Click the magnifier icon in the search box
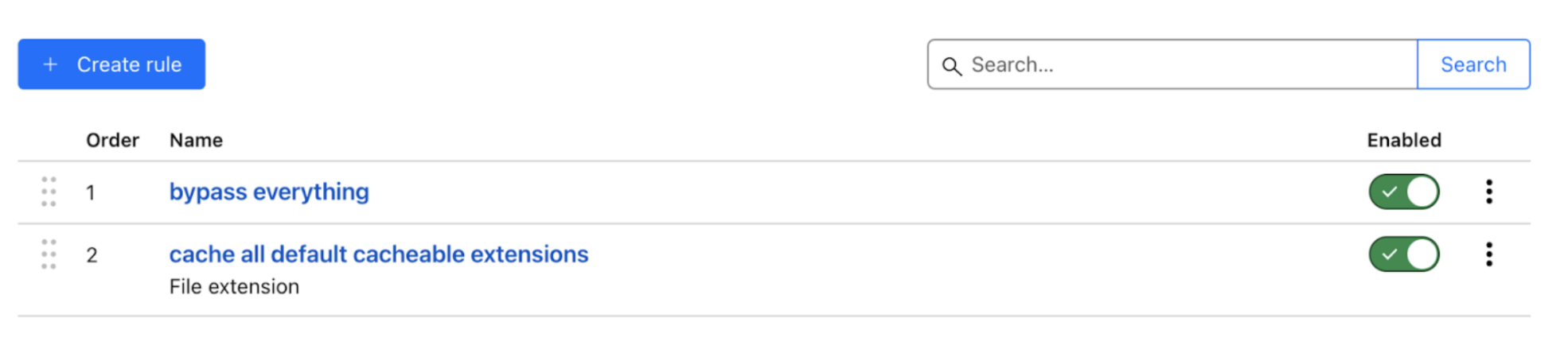Screen dimensions: 1568x353 pos(951,65)
